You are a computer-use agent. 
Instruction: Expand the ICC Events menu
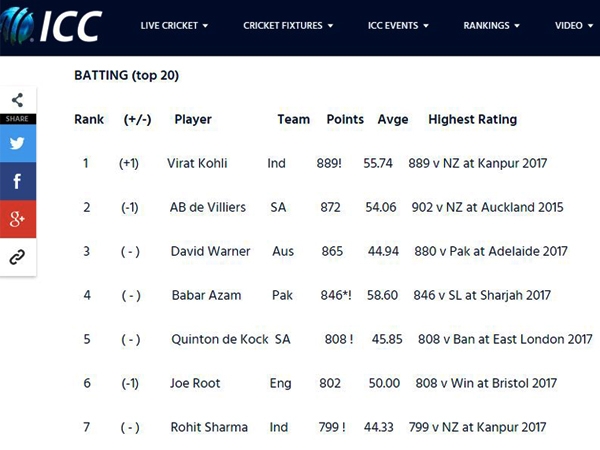pyautogui.click(x=398, y=26)
